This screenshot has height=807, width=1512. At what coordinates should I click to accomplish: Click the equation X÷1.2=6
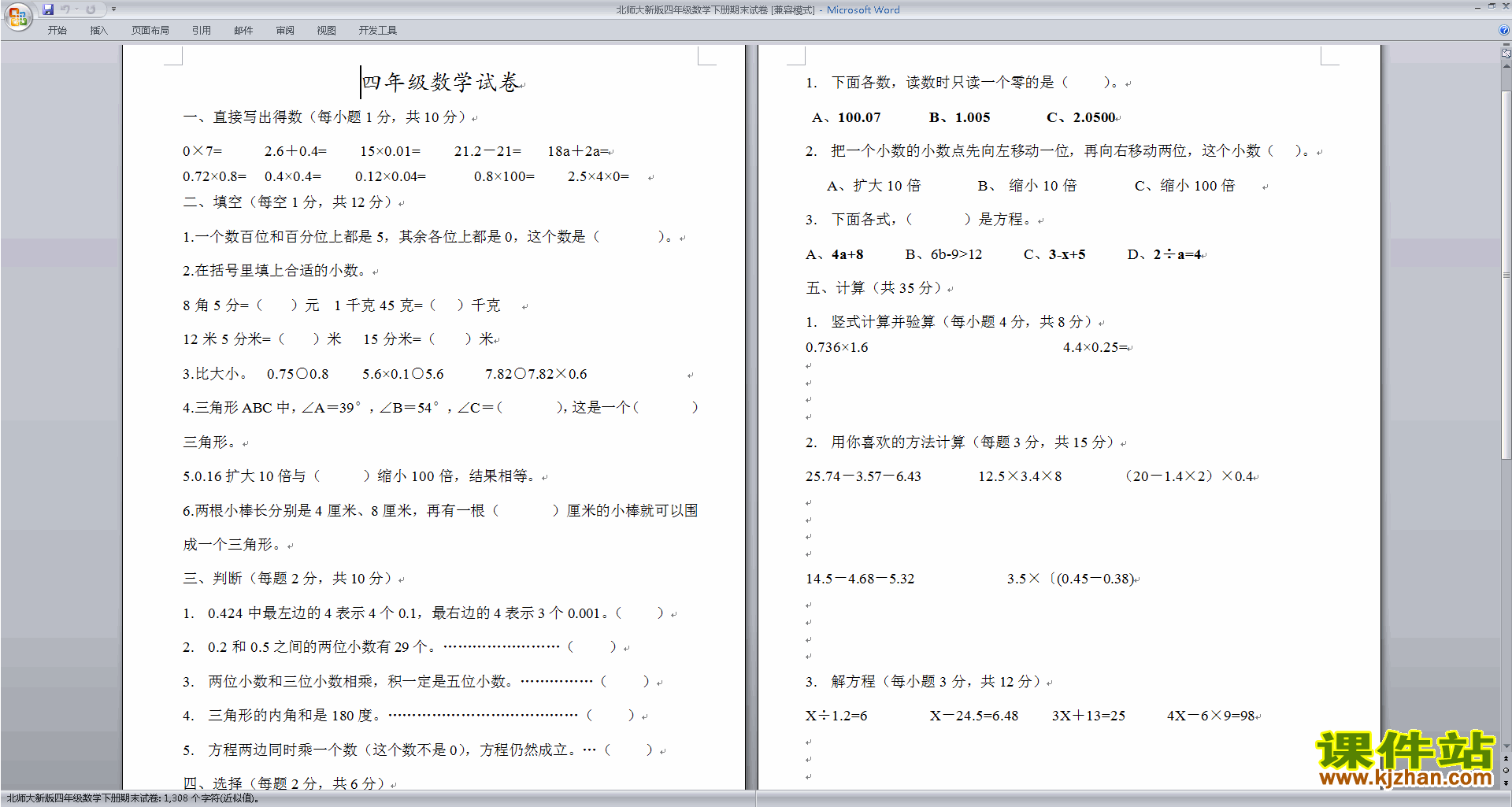[836, 716]
